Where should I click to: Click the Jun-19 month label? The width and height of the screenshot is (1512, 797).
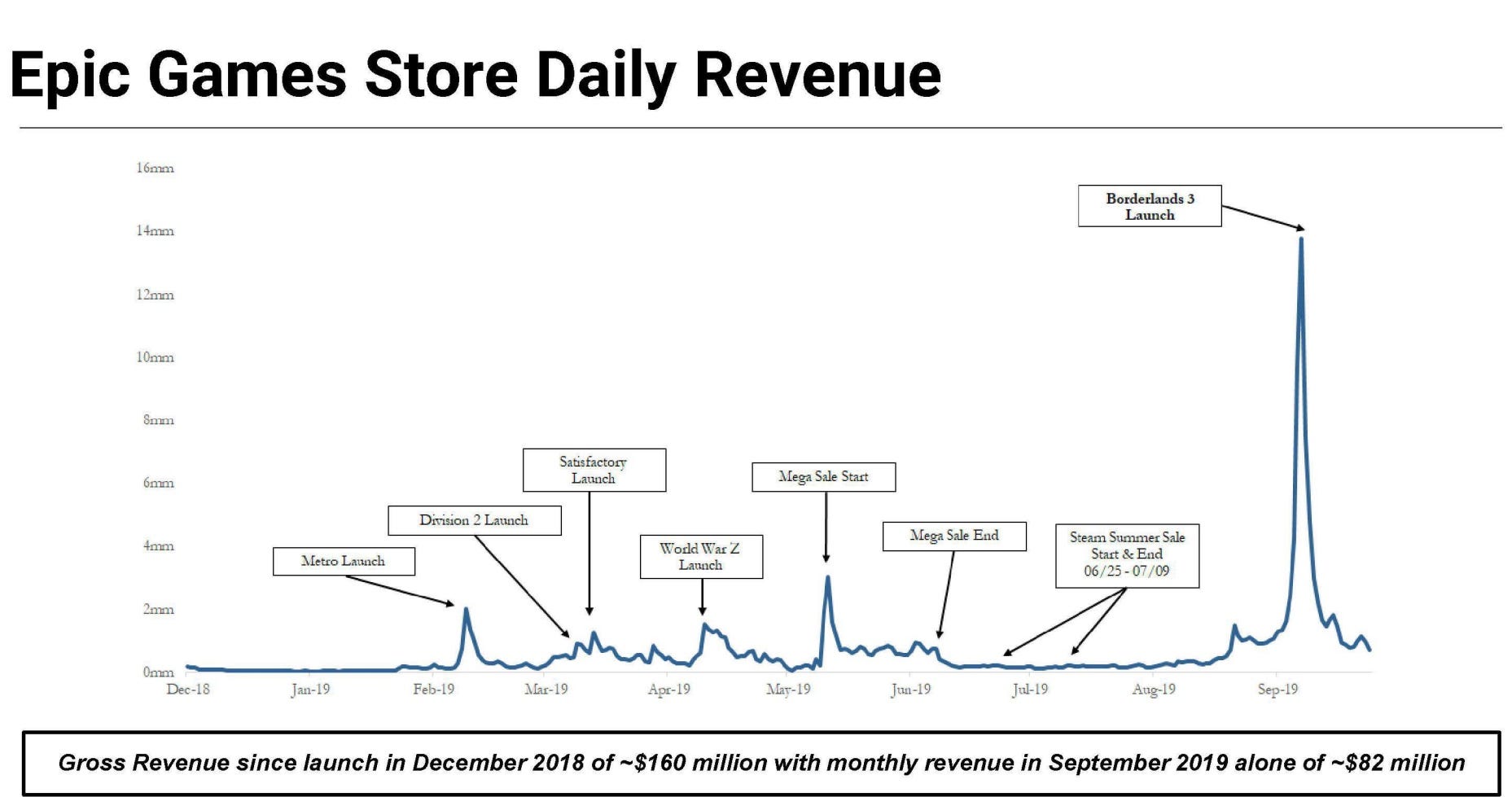tap(912, 688)
